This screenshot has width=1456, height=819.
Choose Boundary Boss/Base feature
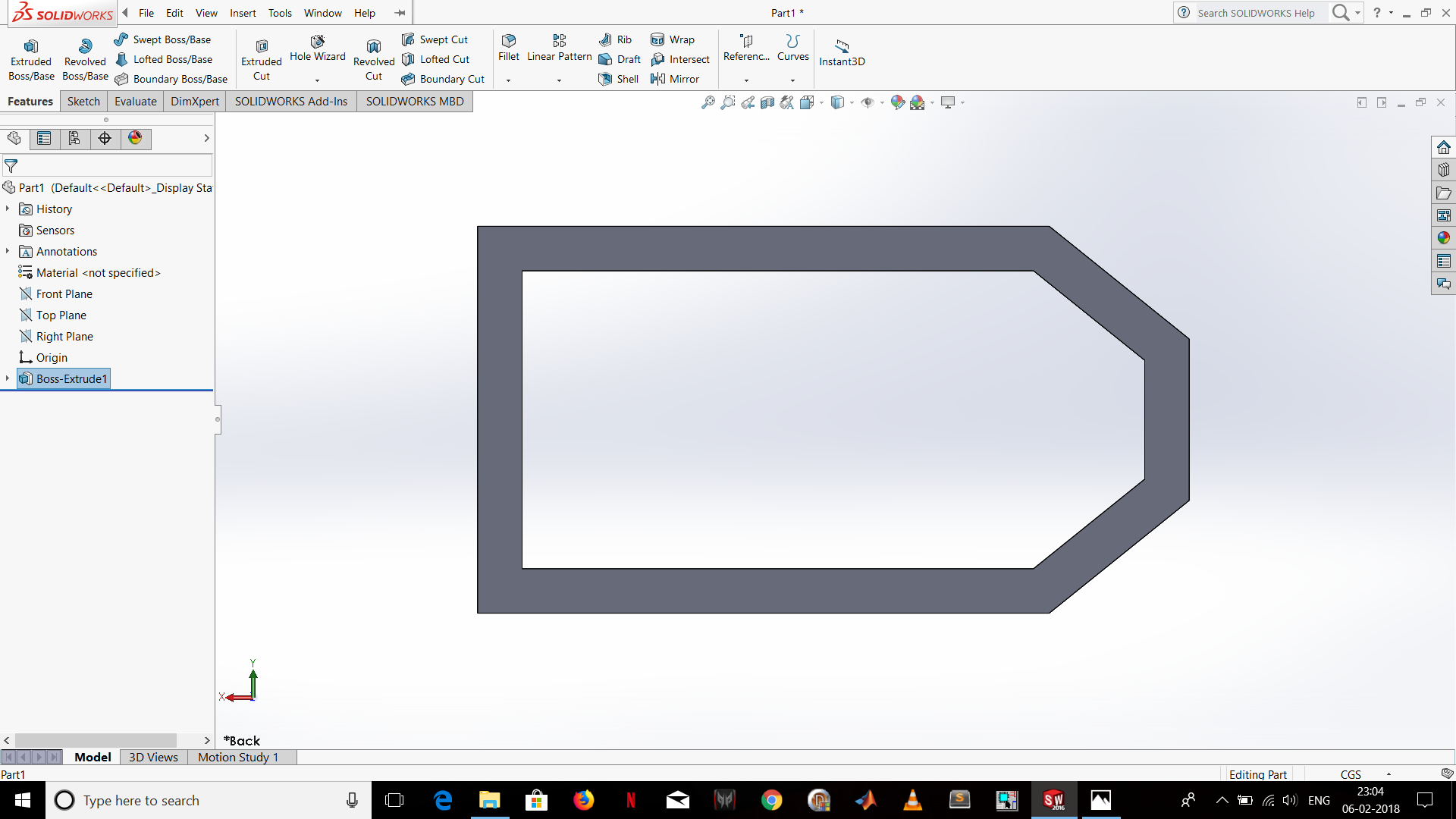click(x=171, y=79)
